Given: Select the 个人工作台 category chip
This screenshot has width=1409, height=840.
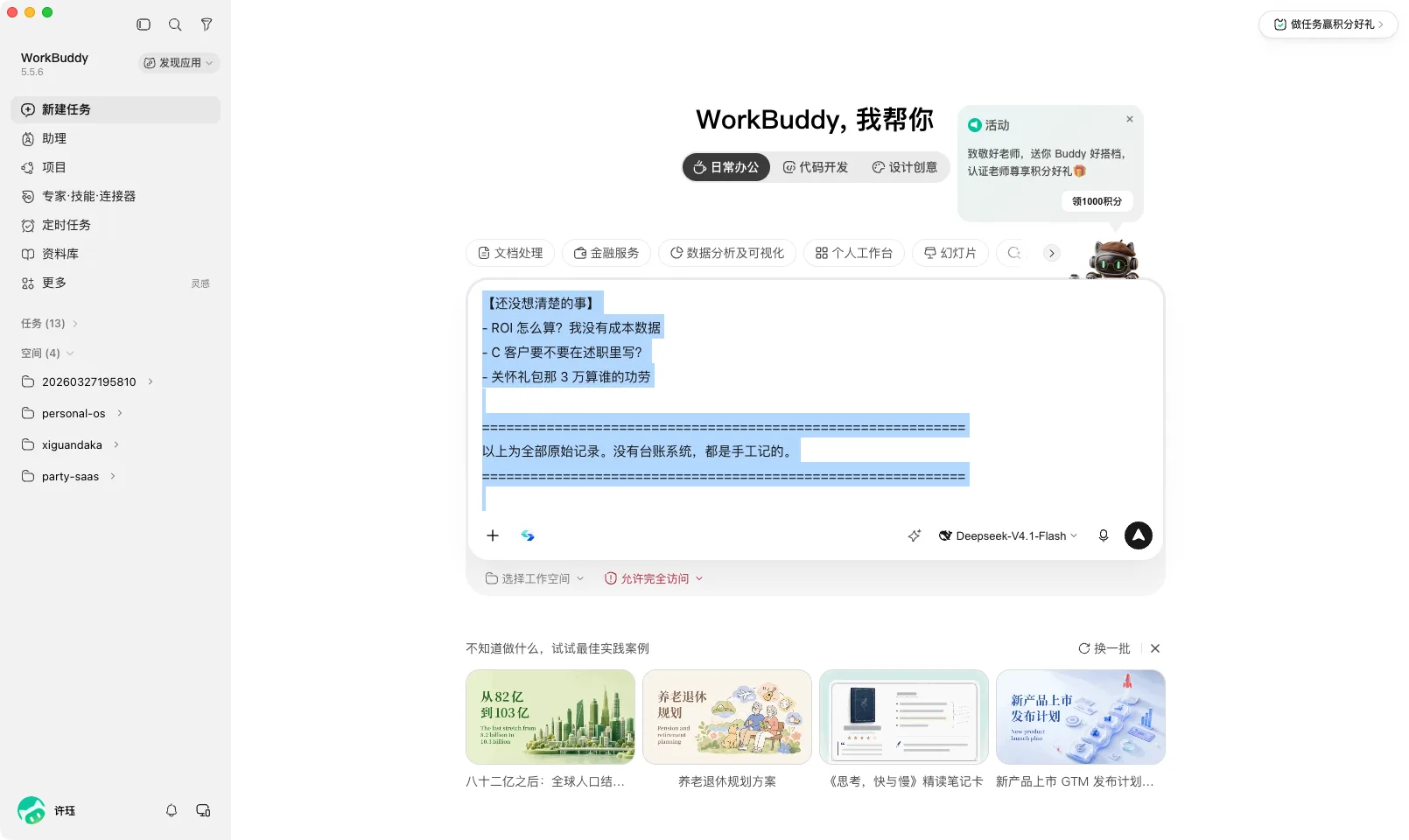Looking at the screenshot, I should pyautogui.click(x=854, y=253).
